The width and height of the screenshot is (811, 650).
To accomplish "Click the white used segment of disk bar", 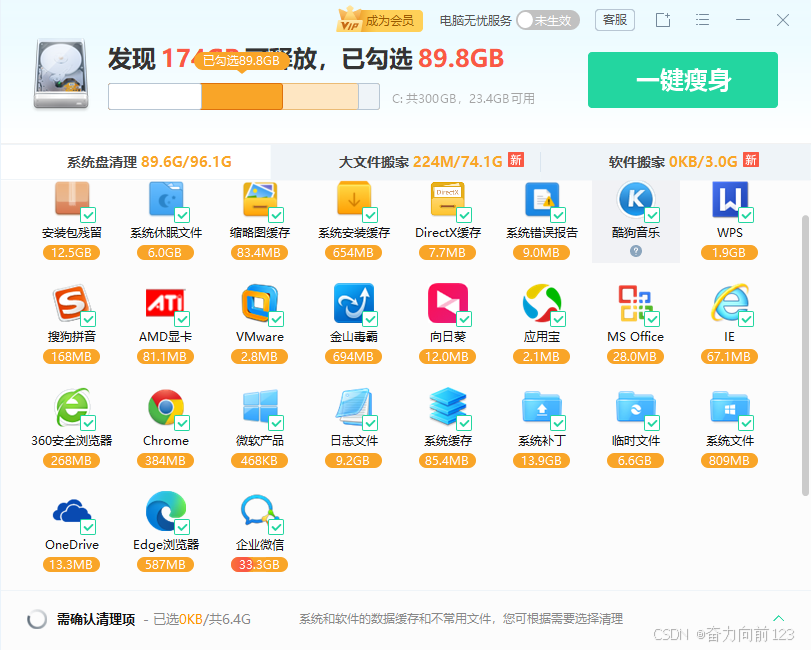I will (155, 97).
